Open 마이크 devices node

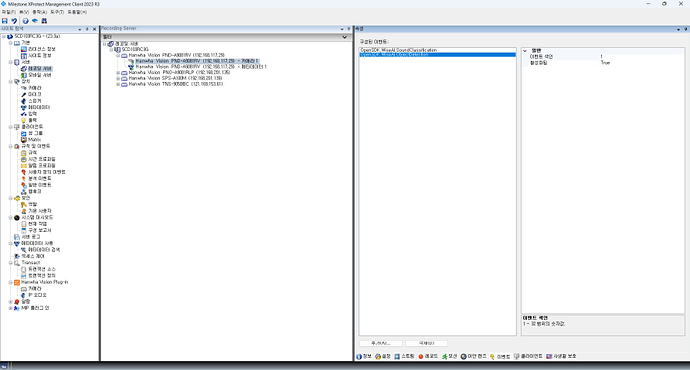click(35, 95)
